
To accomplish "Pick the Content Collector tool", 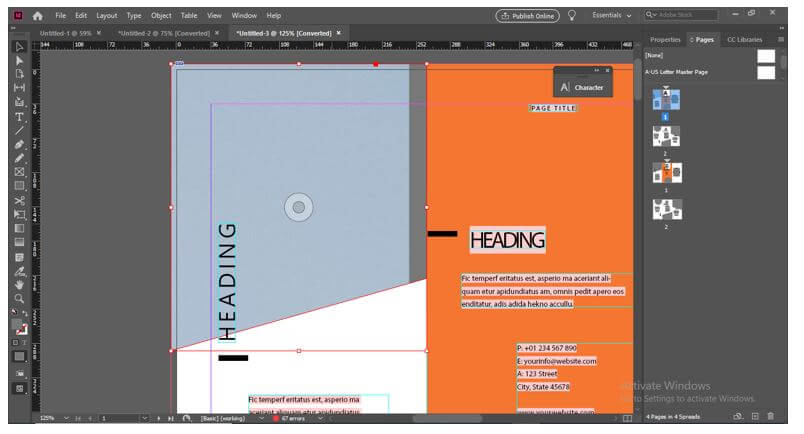I will click(x=19, y=102).
